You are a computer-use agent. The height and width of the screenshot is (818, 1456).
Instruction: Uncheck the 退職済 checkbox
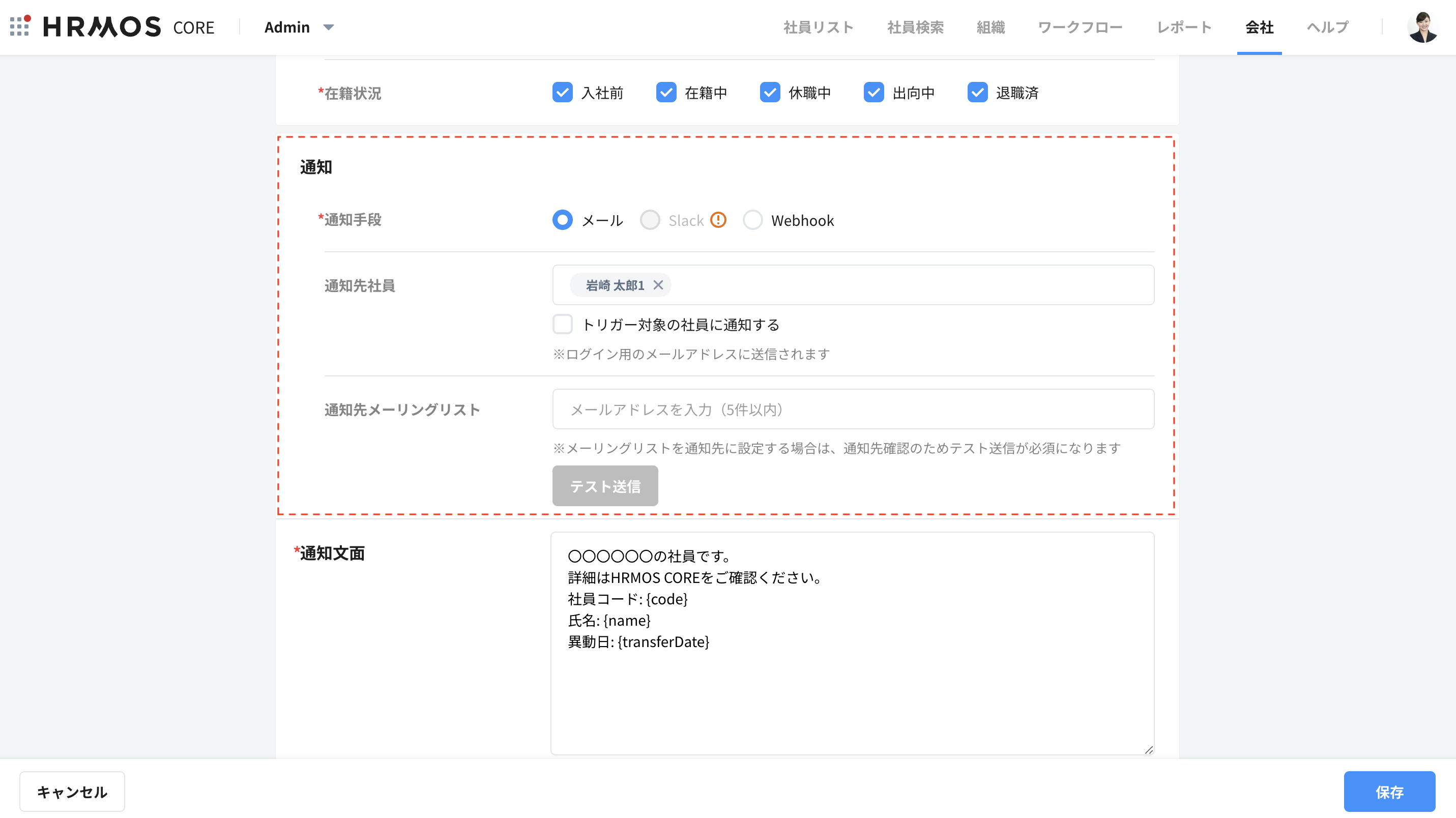click(x=977, y=92)
